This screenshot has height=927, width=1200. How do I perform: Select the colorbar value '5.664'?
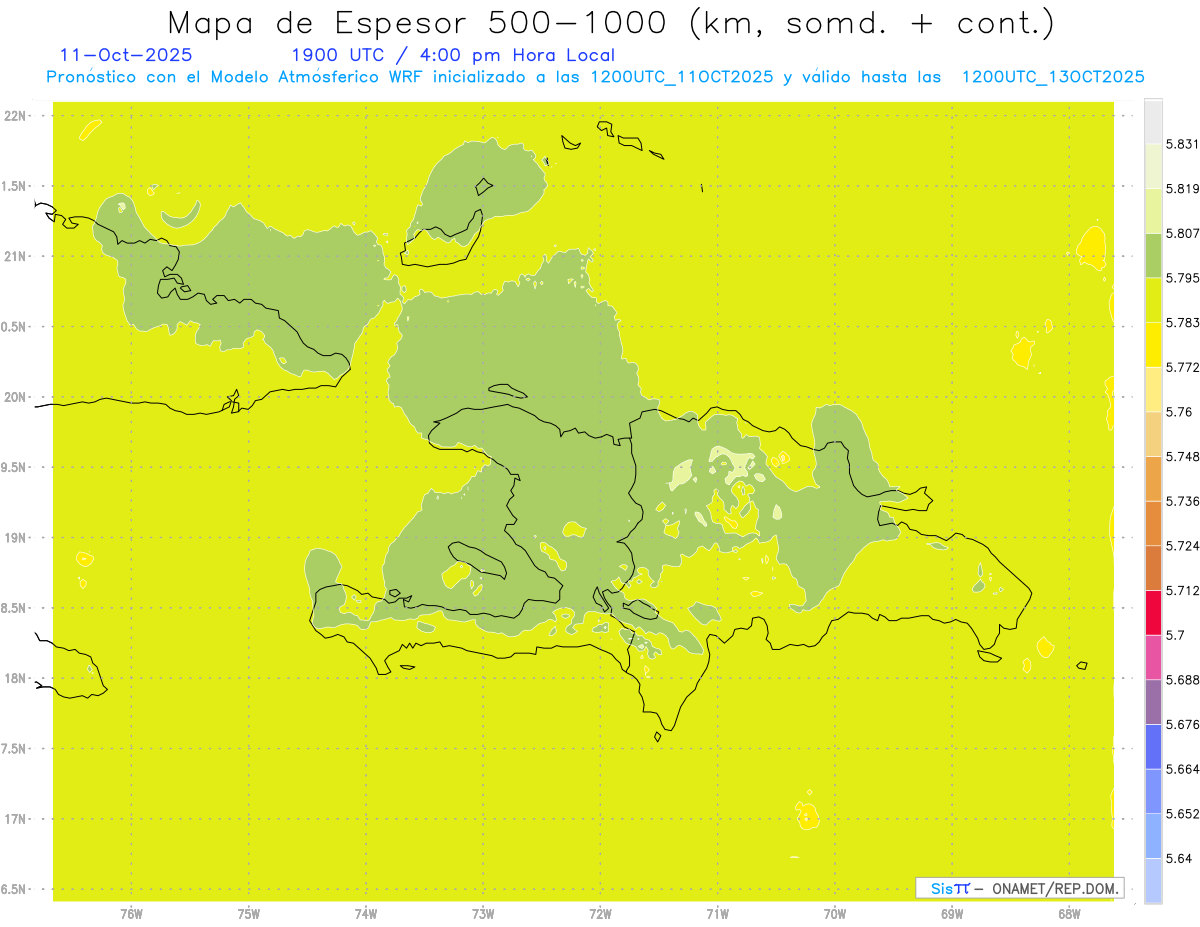[1182, 769]
